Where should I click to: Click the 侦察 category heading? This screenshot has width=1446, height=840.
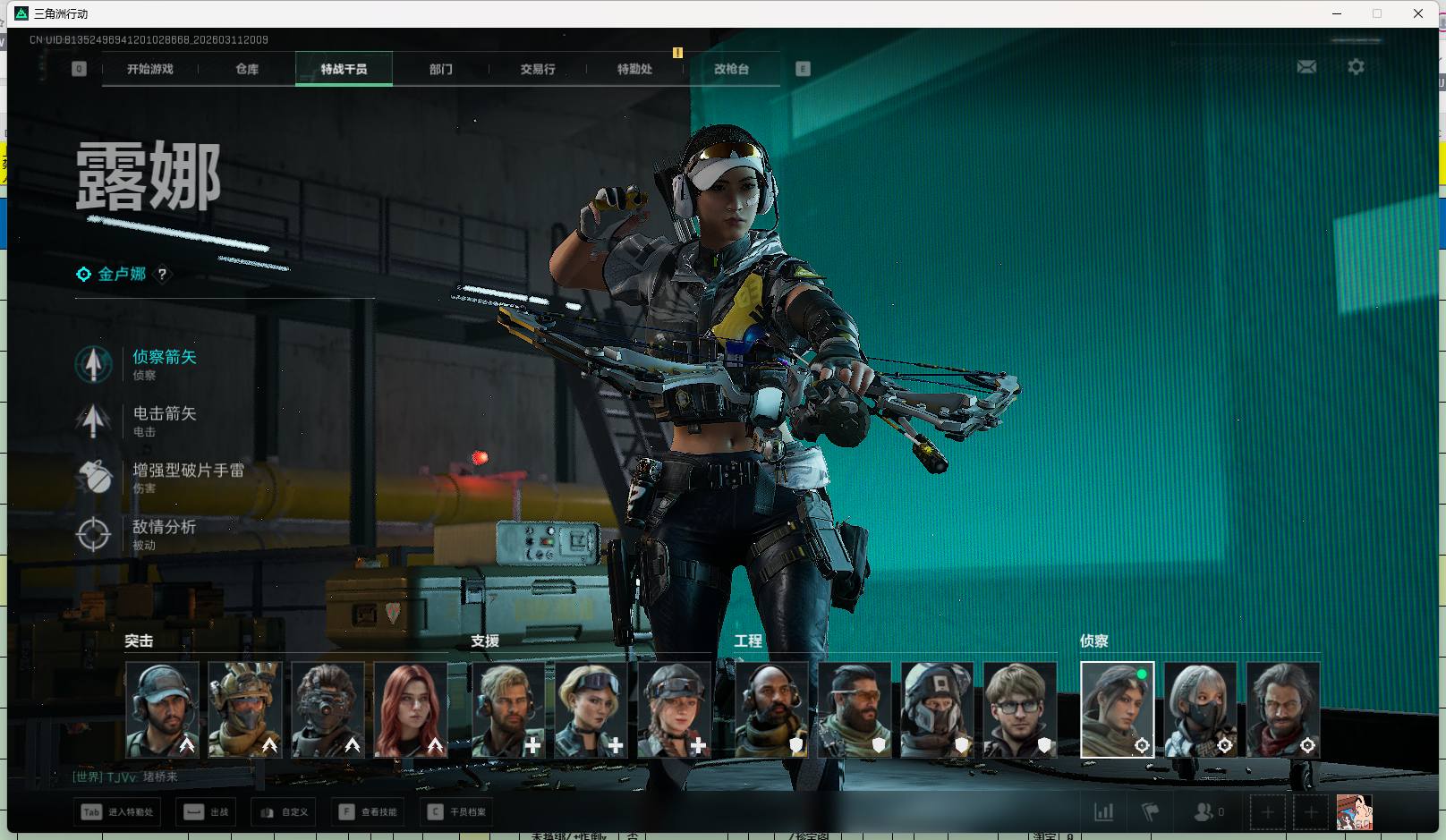pyautogui.click(x=1094, y=641)
